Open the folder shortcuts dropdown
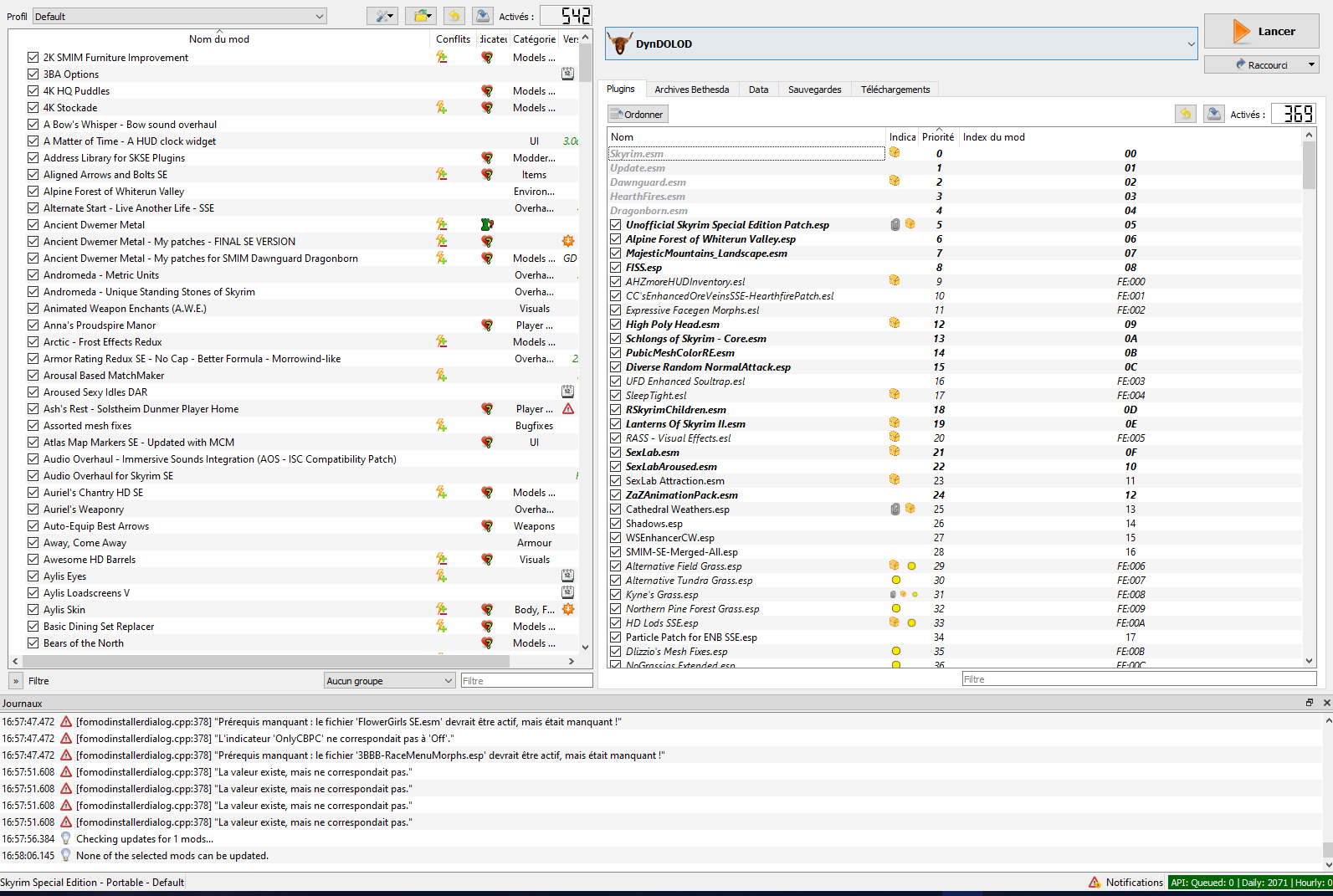Viewport: 1333px width, 896px height. tap(421, 16)
